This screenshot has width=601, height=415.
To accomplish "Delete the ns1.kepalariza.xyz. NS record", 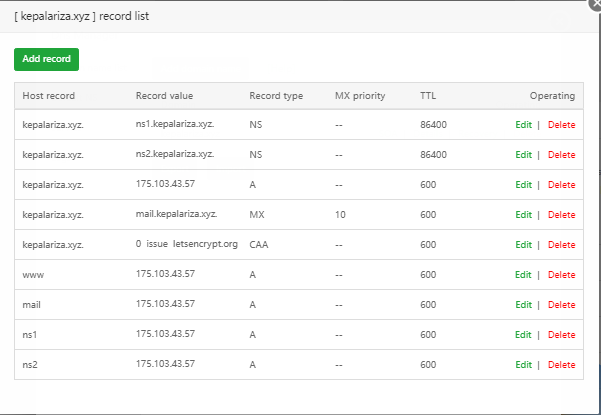I will [561, 125].
